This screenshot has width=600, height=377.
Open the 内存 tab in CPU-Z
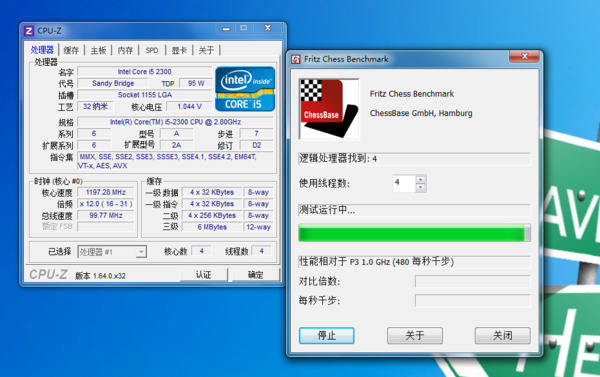[125, 50]
